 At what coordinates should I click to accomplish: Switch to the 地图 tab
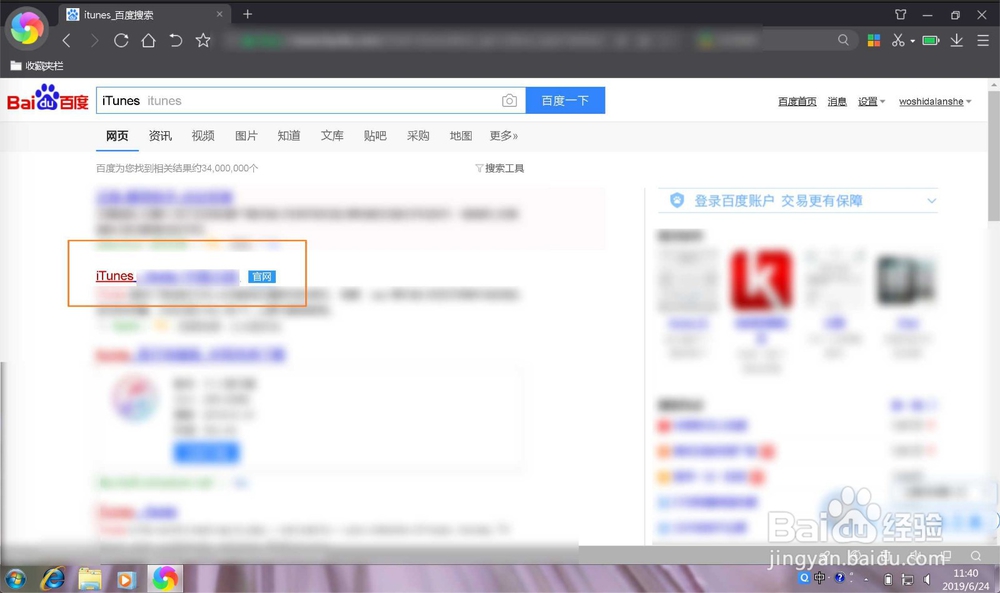(x=461, y=136)
